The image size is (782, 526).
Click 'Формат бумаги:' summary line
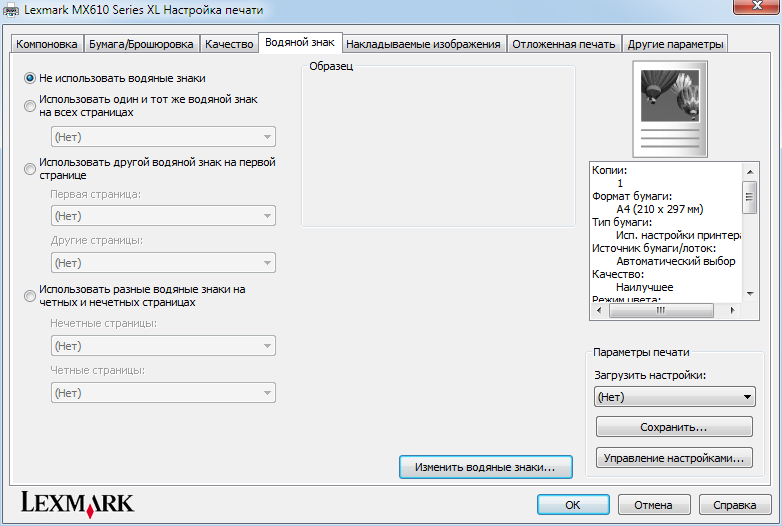point(632,196)
